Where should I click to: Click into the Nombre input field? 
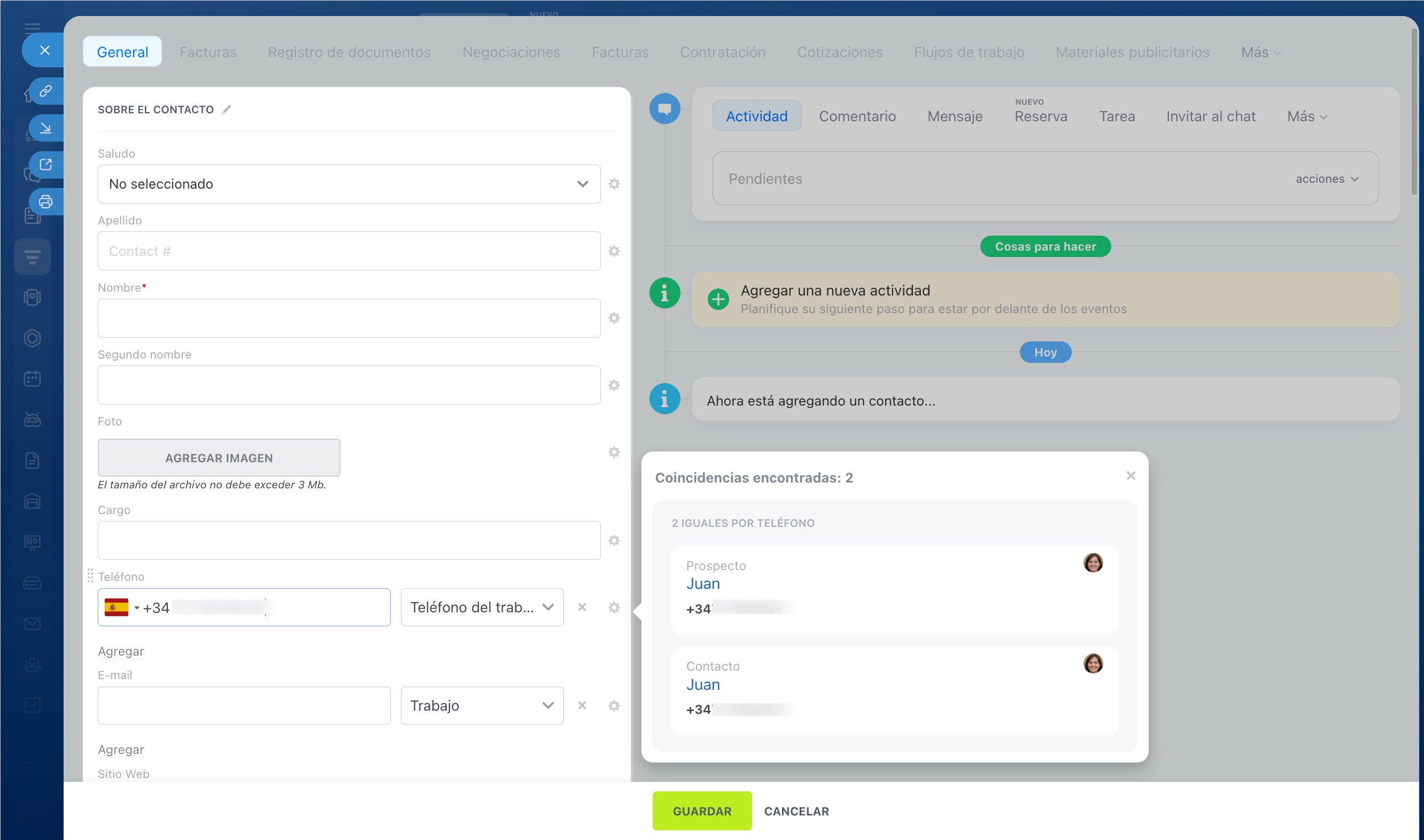[x=349, y=318]
